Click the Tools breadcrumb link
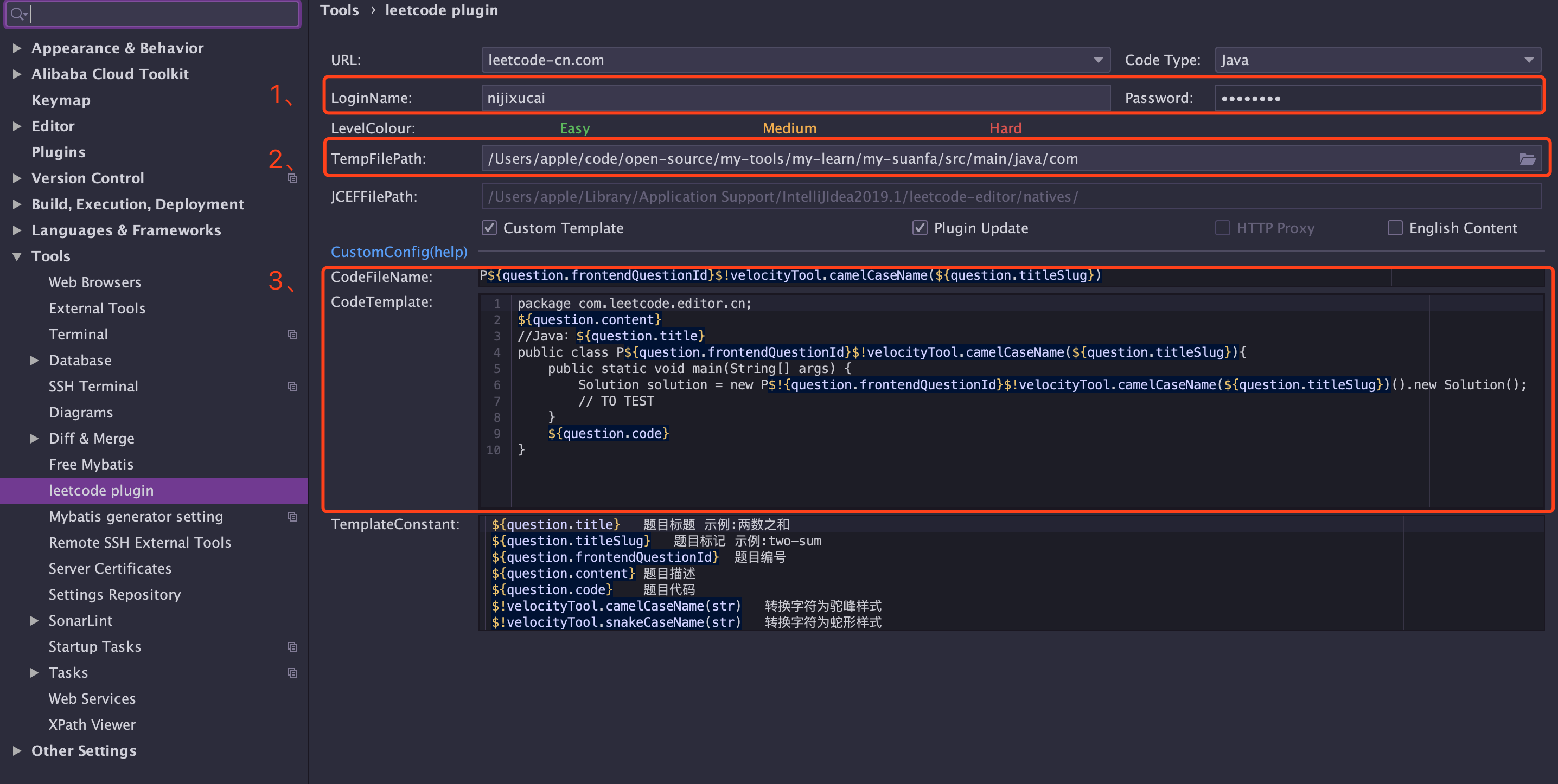 339,10
